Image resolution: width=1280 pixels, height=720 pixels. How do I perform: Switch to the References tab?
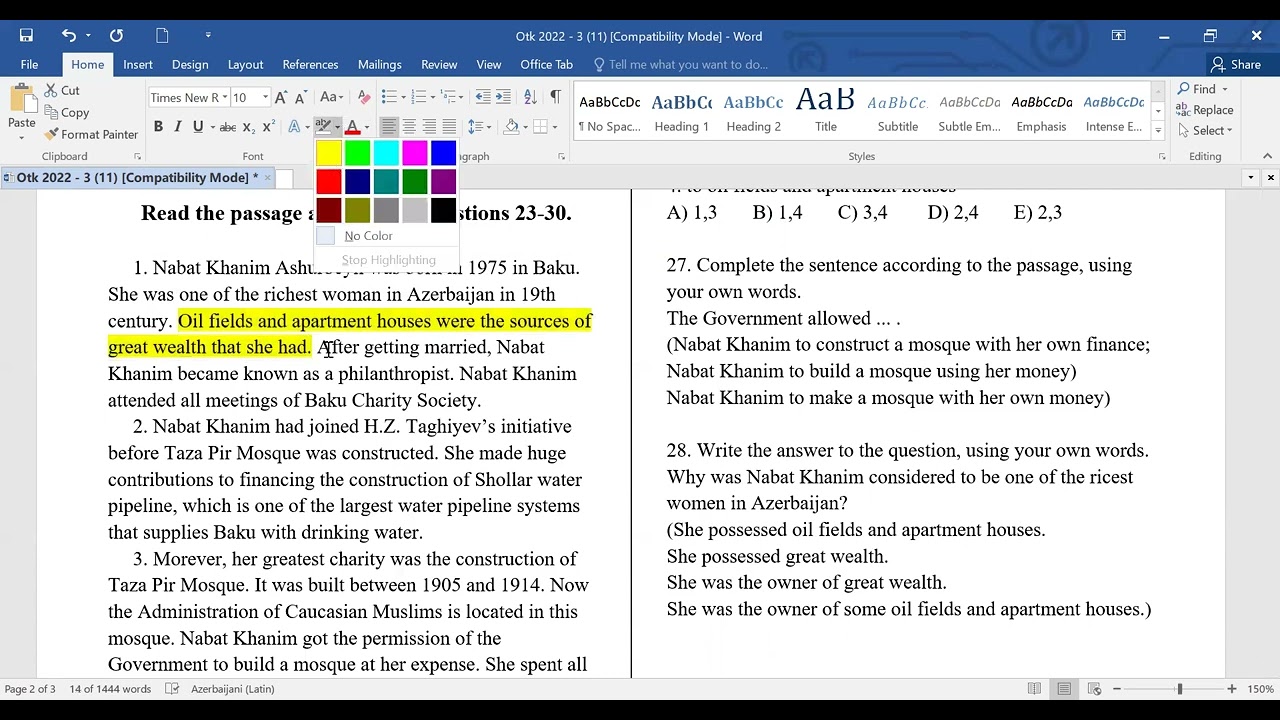tap(310, 64)
